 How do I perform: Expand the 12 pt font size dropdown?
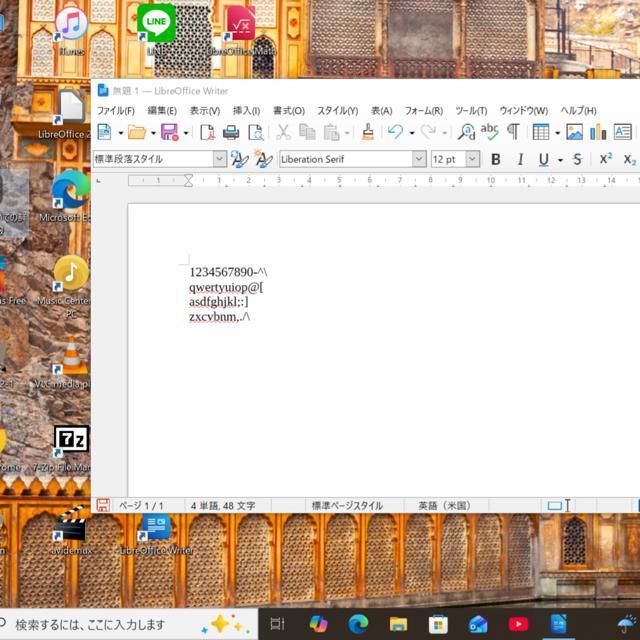[x=472, y=159]
